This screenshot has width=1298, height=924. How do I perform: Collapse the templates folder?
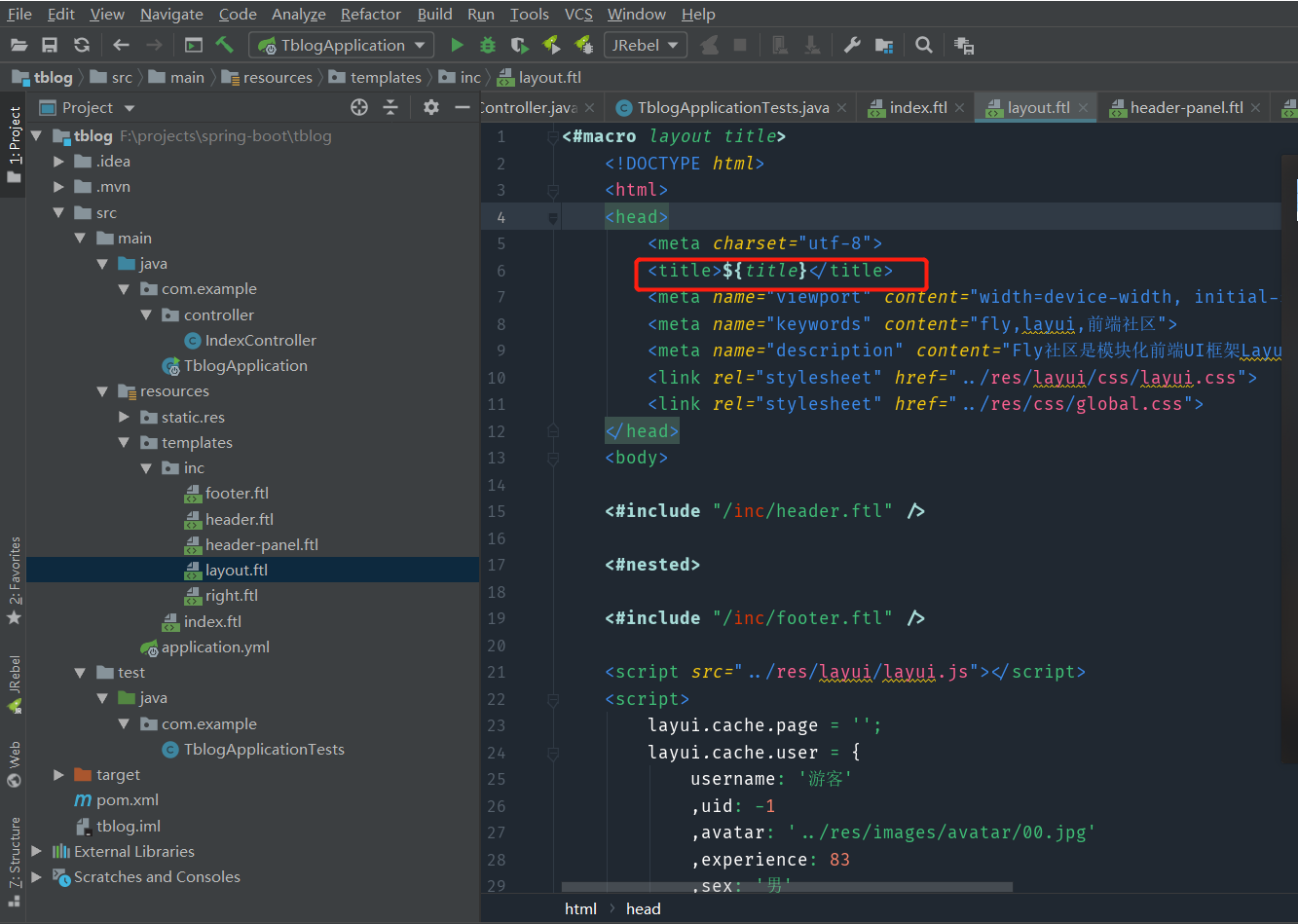[x=124, y=443]
